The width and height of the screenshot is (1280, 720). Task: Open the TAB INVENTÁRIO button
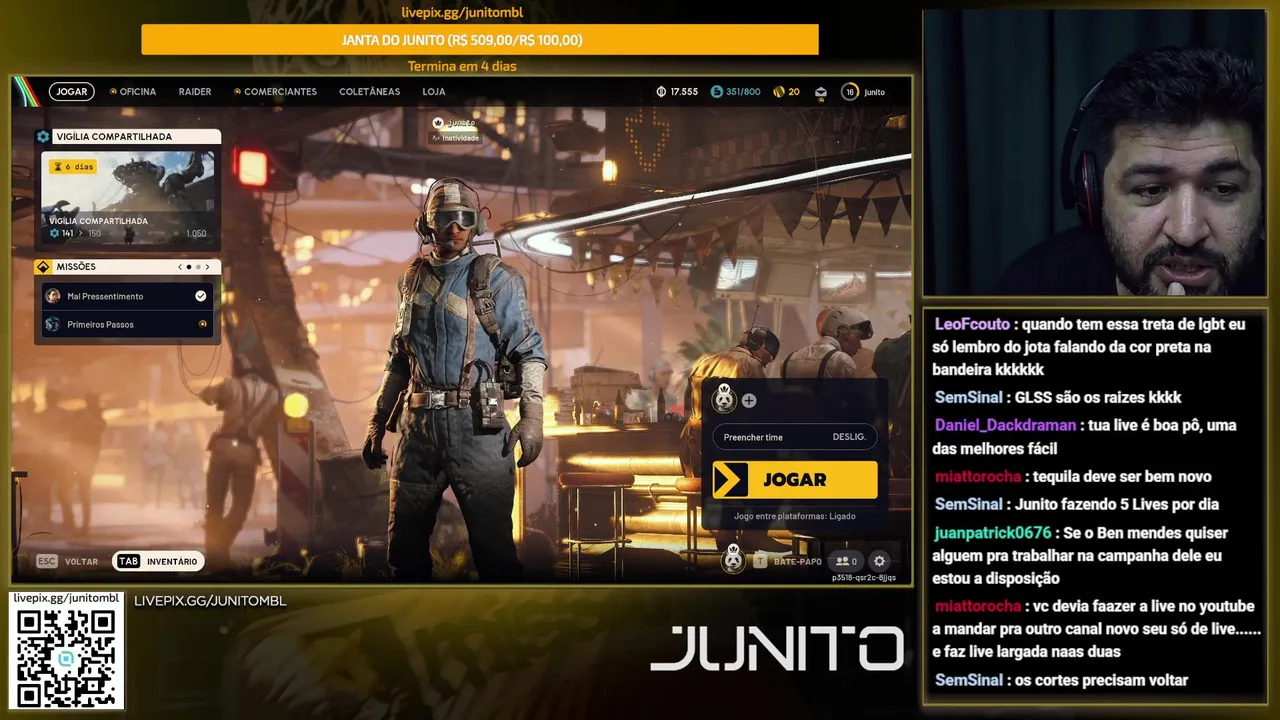(159, 561)
